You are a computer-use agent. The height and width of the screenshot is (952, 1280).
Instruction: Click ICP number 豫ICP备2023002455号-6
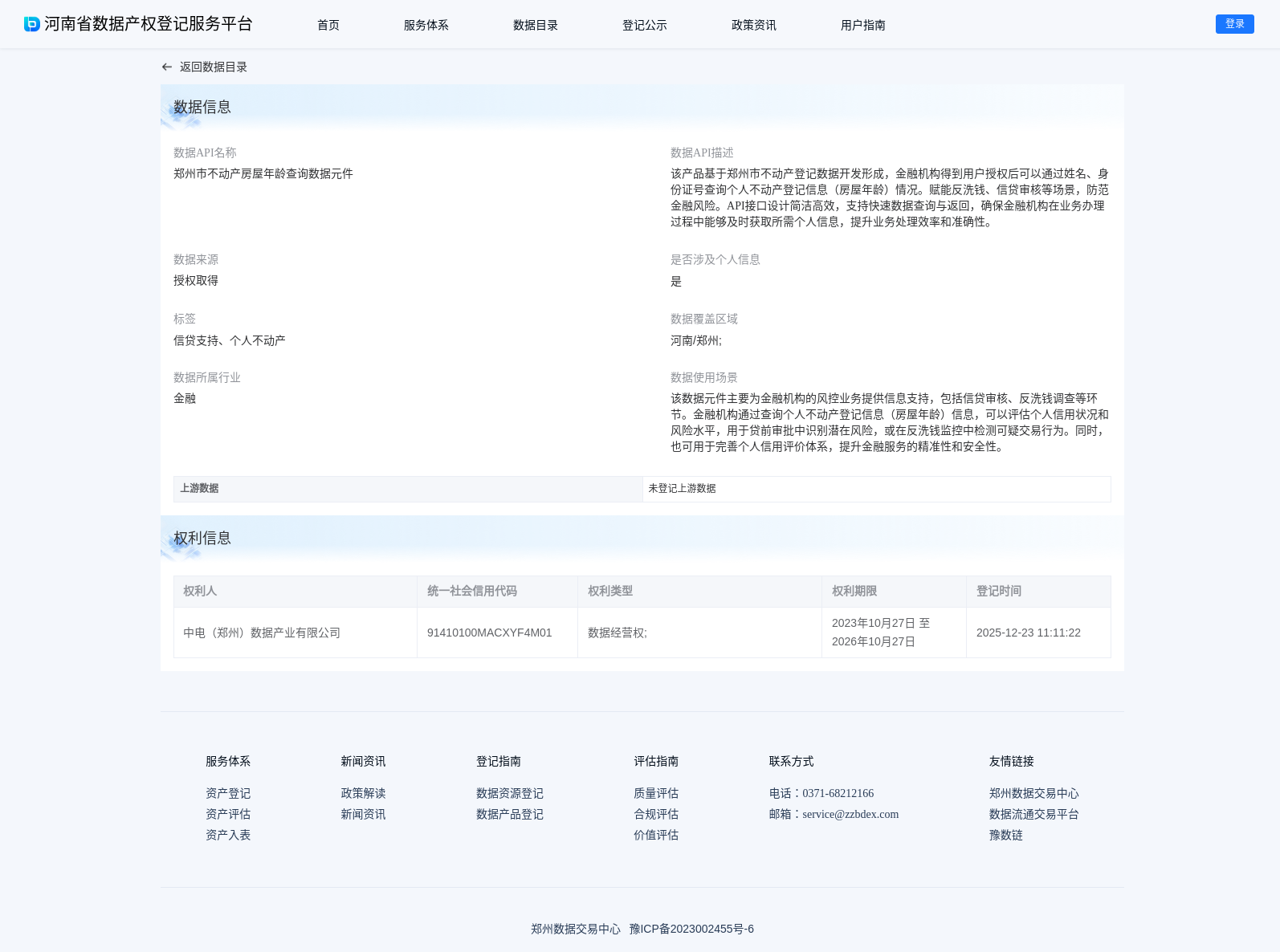[691, 929]
